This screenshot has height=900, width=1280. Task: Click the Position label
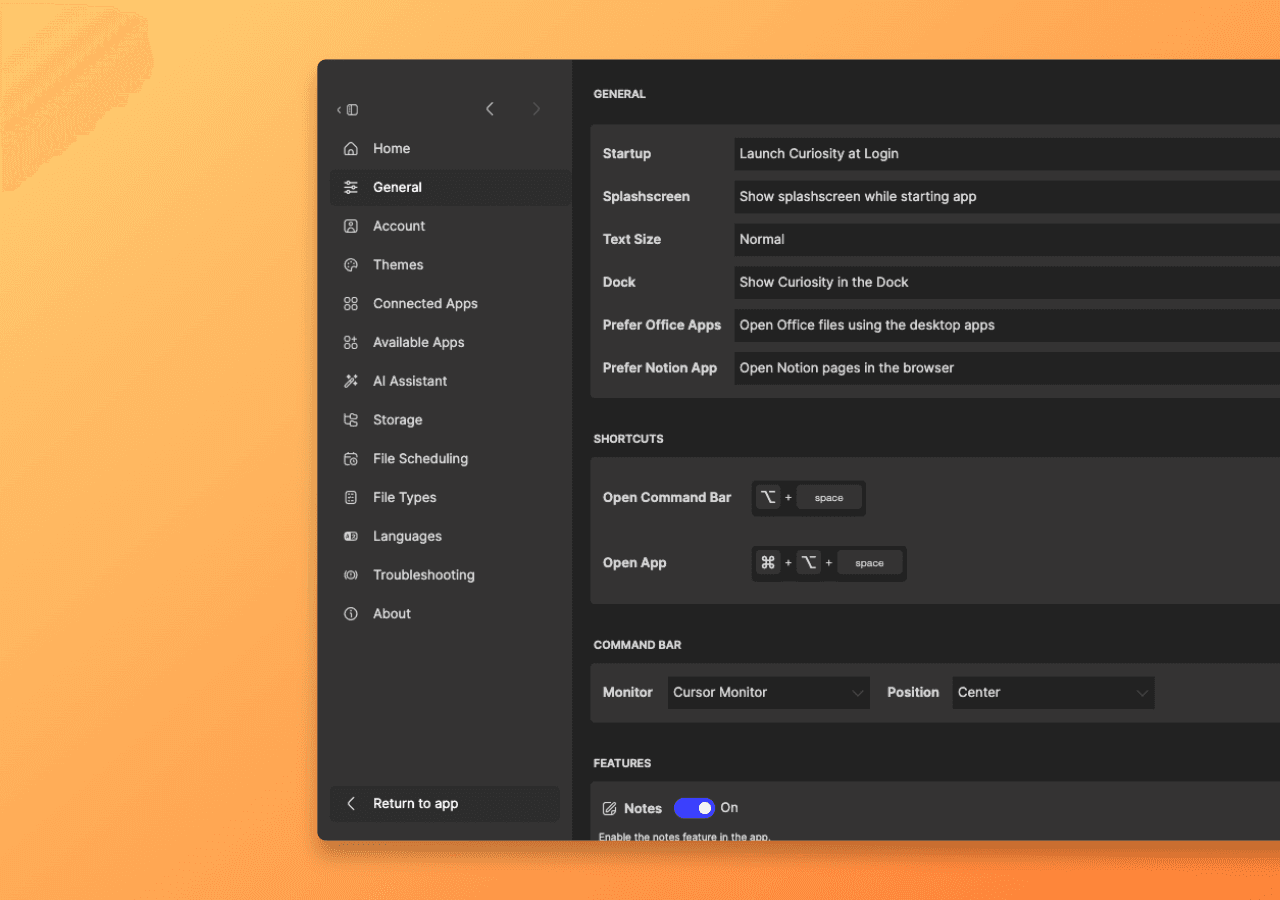(x=913, y=692)
